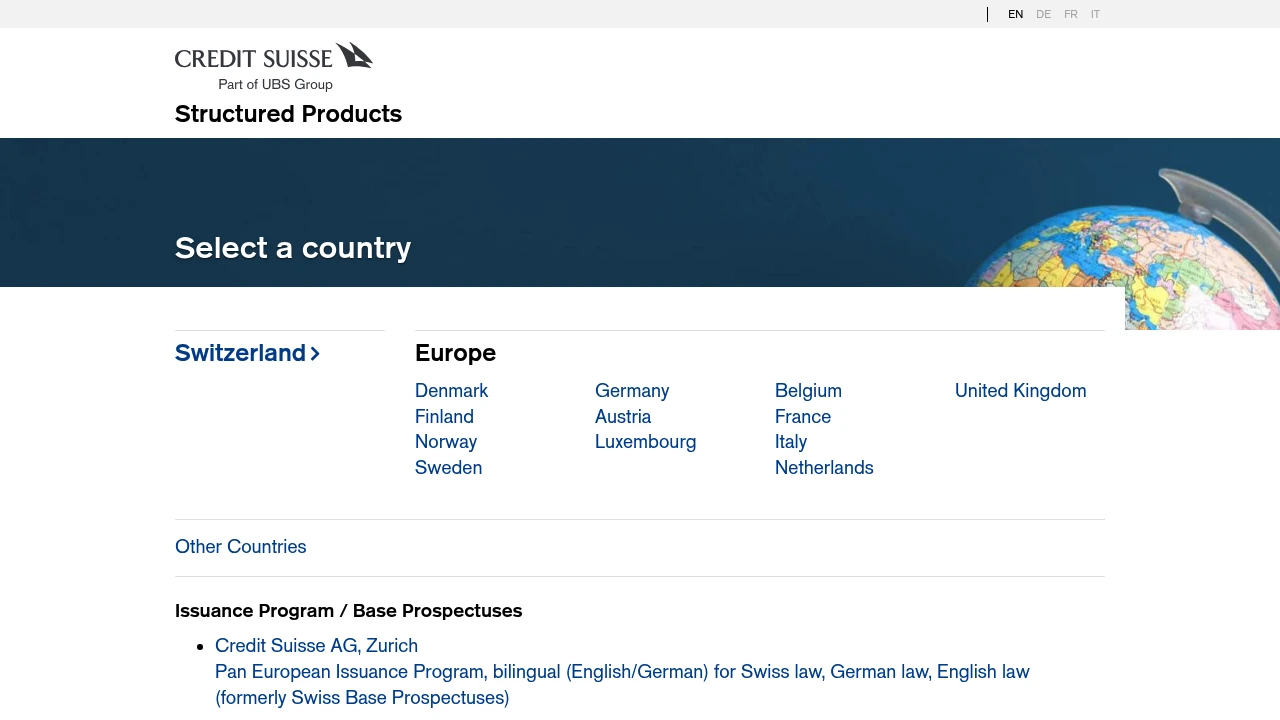Choose Austria as country
Screen dimensions: 1280x720
623,417
